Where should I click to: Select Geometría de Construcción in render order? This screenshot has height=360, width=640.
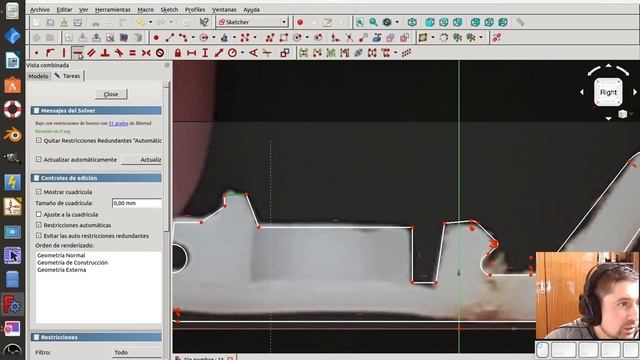coord(73,262)
